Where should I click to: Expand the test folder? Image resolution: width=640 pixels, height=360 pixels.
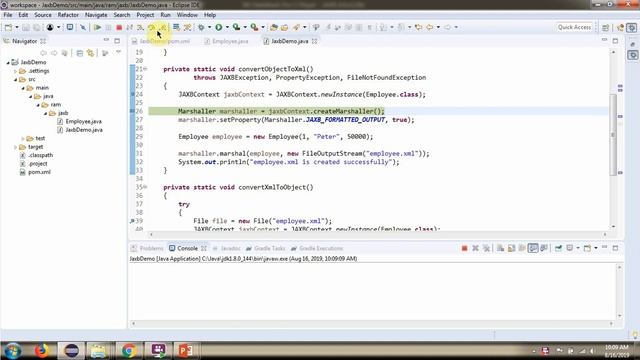point(23,138)
